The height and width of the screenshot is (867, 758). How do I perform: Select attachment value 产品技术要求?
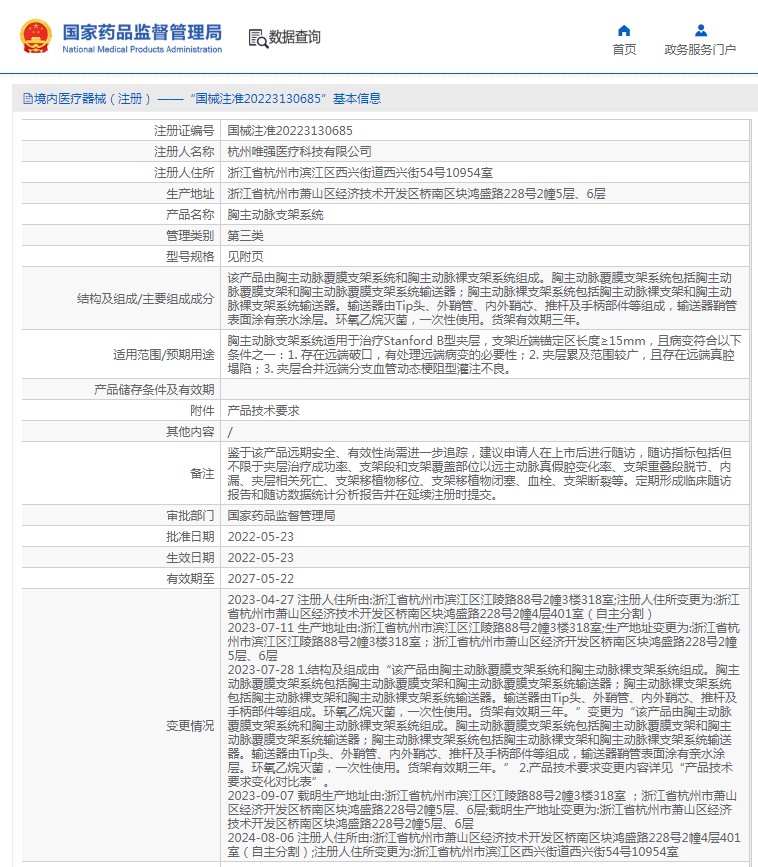tap(263, 411)
